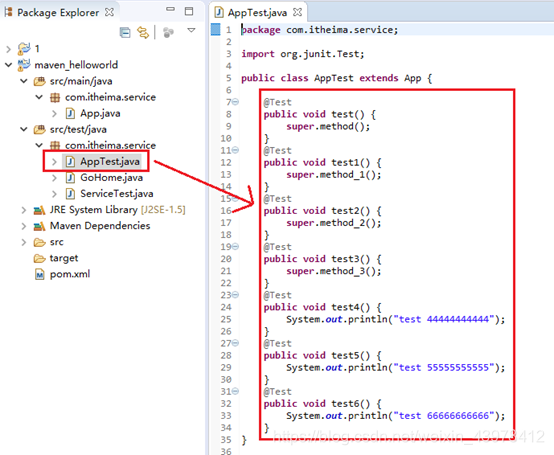Screen dimensions: 554x455
Task: Click line number 25 in gutter
Action: click(x=226, y=319)
